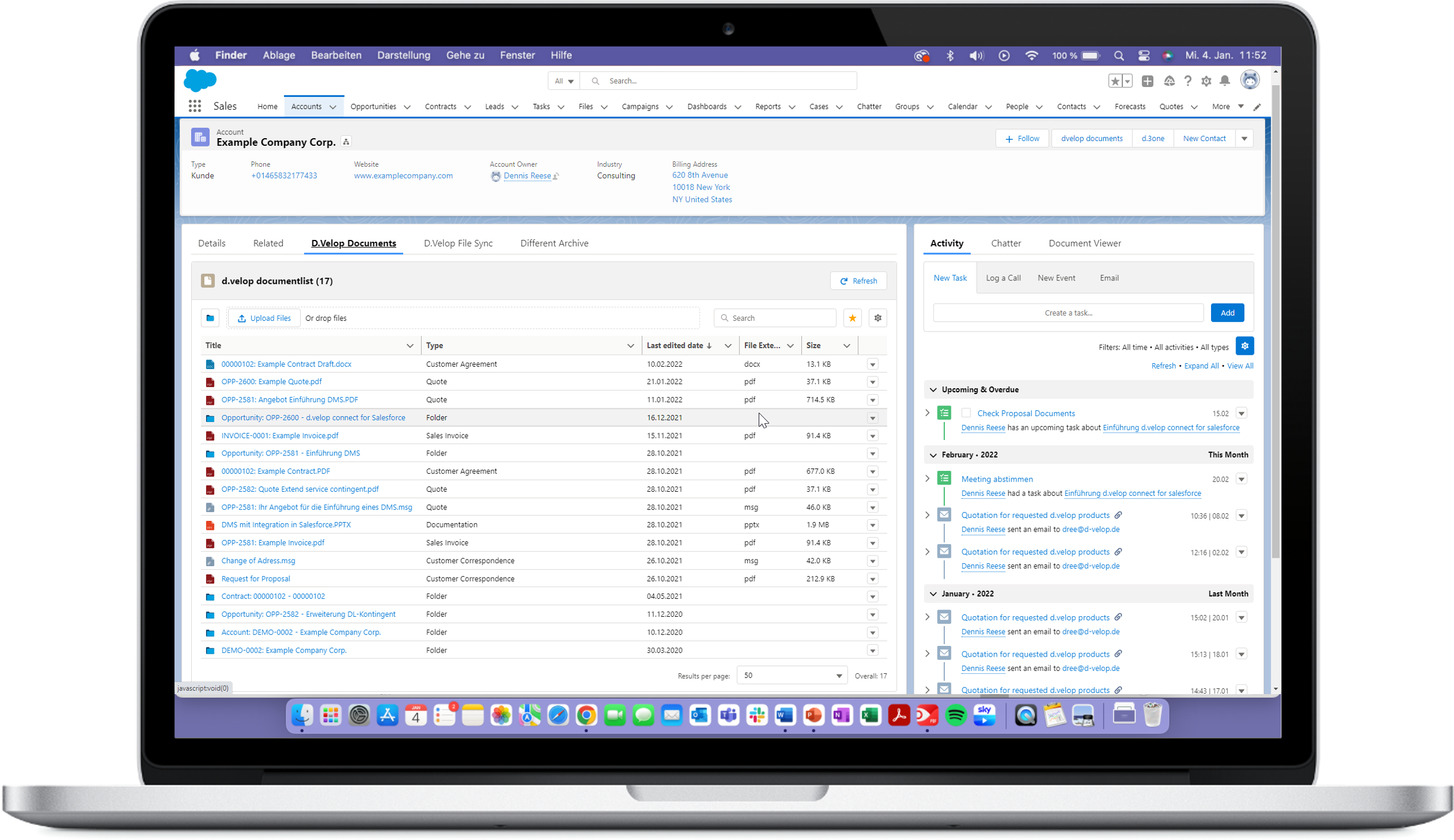This screenshot has width=1454, height=840.
Task: Click the global Add plus icon
Action: coord(1147,81)
